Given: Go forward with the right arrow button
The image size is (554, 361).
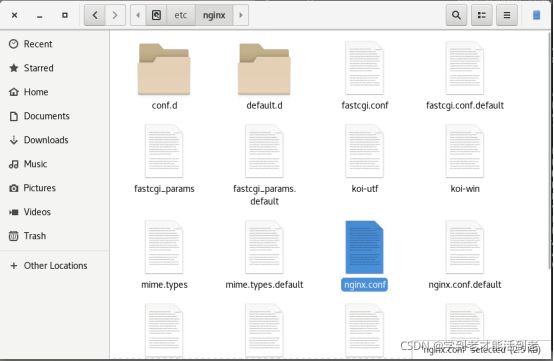Looking at the screenshot, I should point(115,15).
